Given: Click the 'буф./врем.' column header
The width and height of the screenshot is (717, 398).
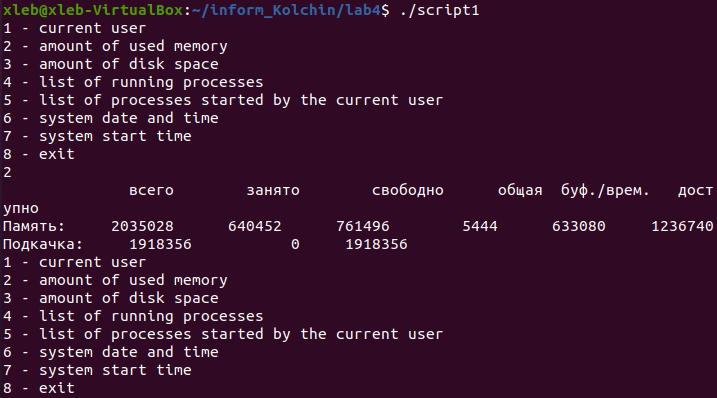Looking at the screenshot, I should click(x=605, y=190).
